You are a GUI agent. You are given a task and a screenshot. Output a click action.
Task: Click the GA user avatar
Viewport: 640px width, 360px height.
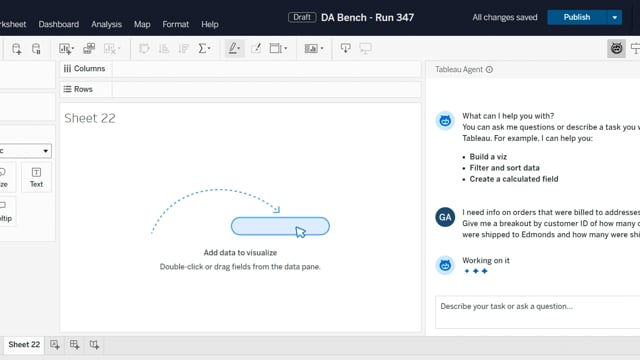coord(445,217)
